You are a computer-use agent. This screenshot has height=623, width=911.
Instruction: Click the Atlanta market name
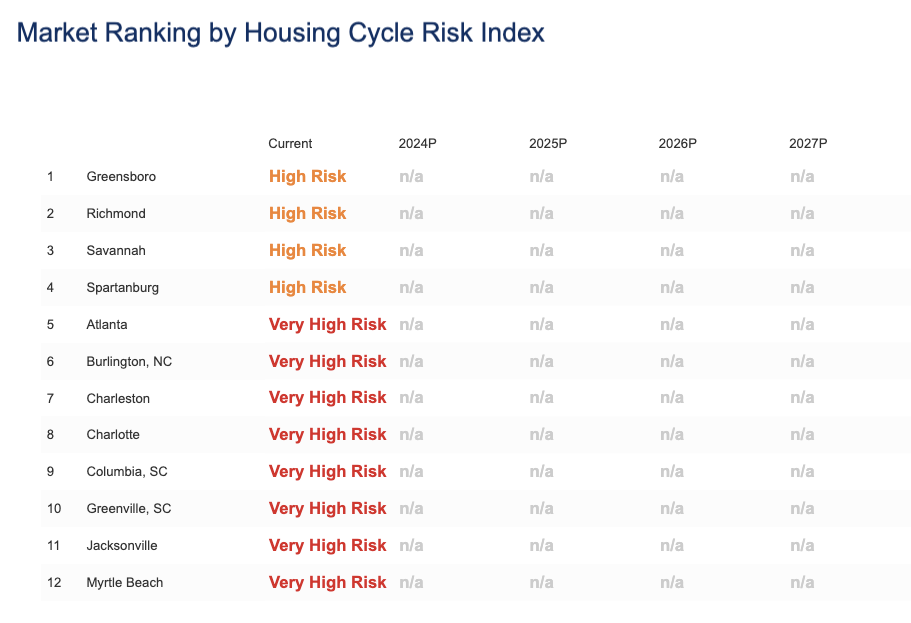pyautogui.click(x=107, y=325)
